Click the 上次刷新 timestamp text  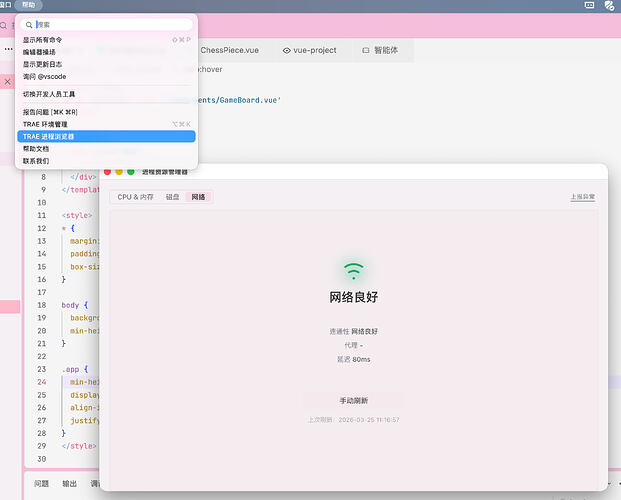point(354,420)
